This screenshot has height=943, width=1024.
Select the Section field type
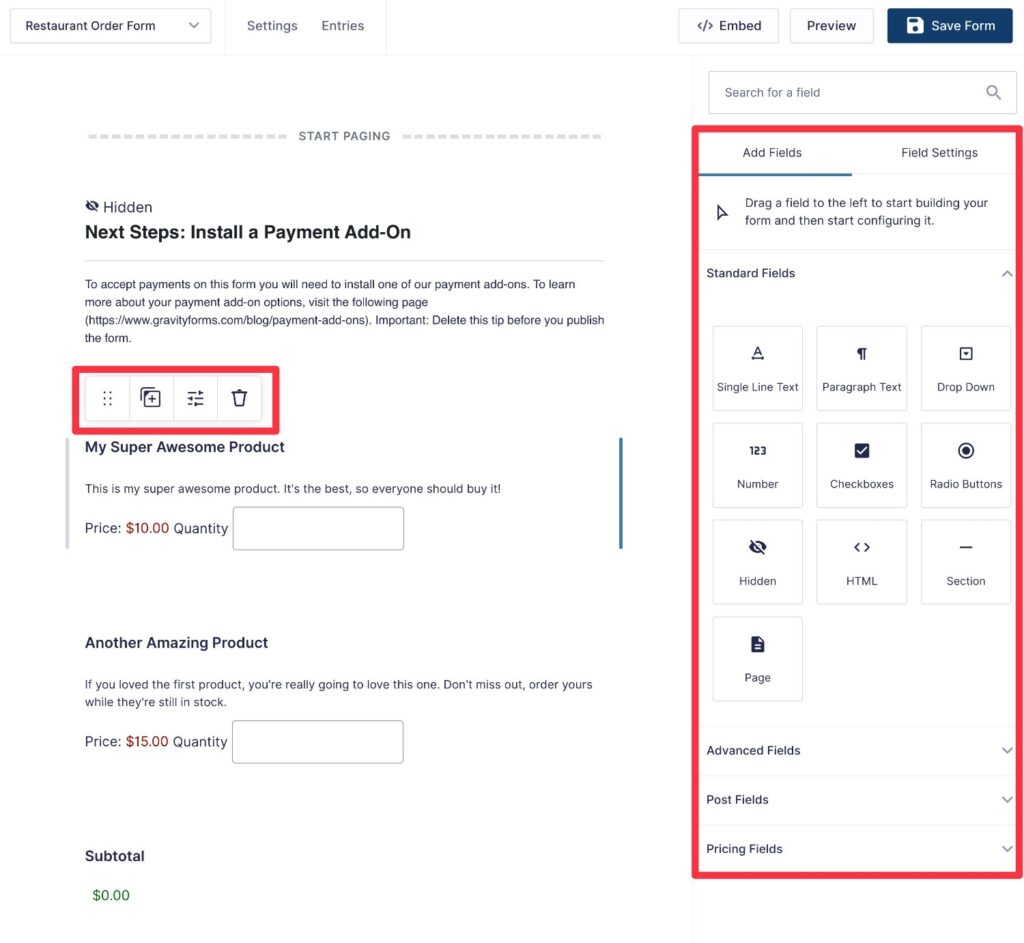point(964,562)
